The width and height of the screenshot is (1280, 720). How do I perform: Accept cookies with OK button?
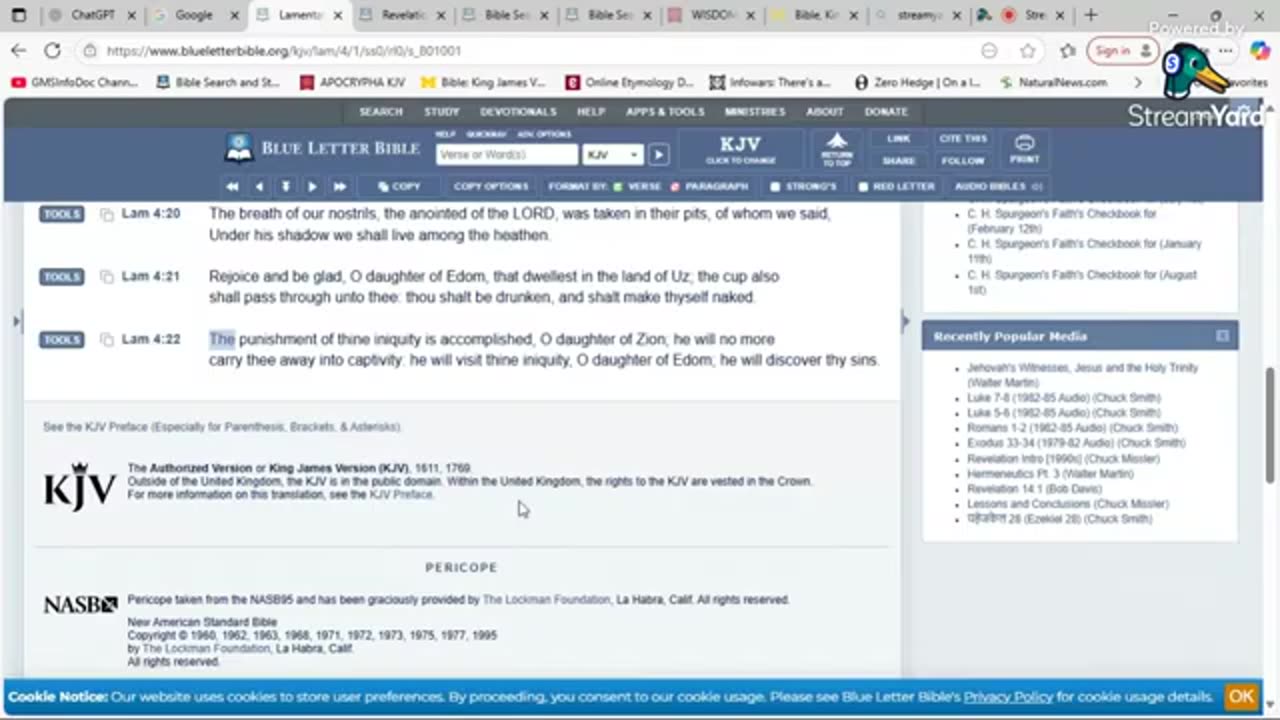[1241, 696]
